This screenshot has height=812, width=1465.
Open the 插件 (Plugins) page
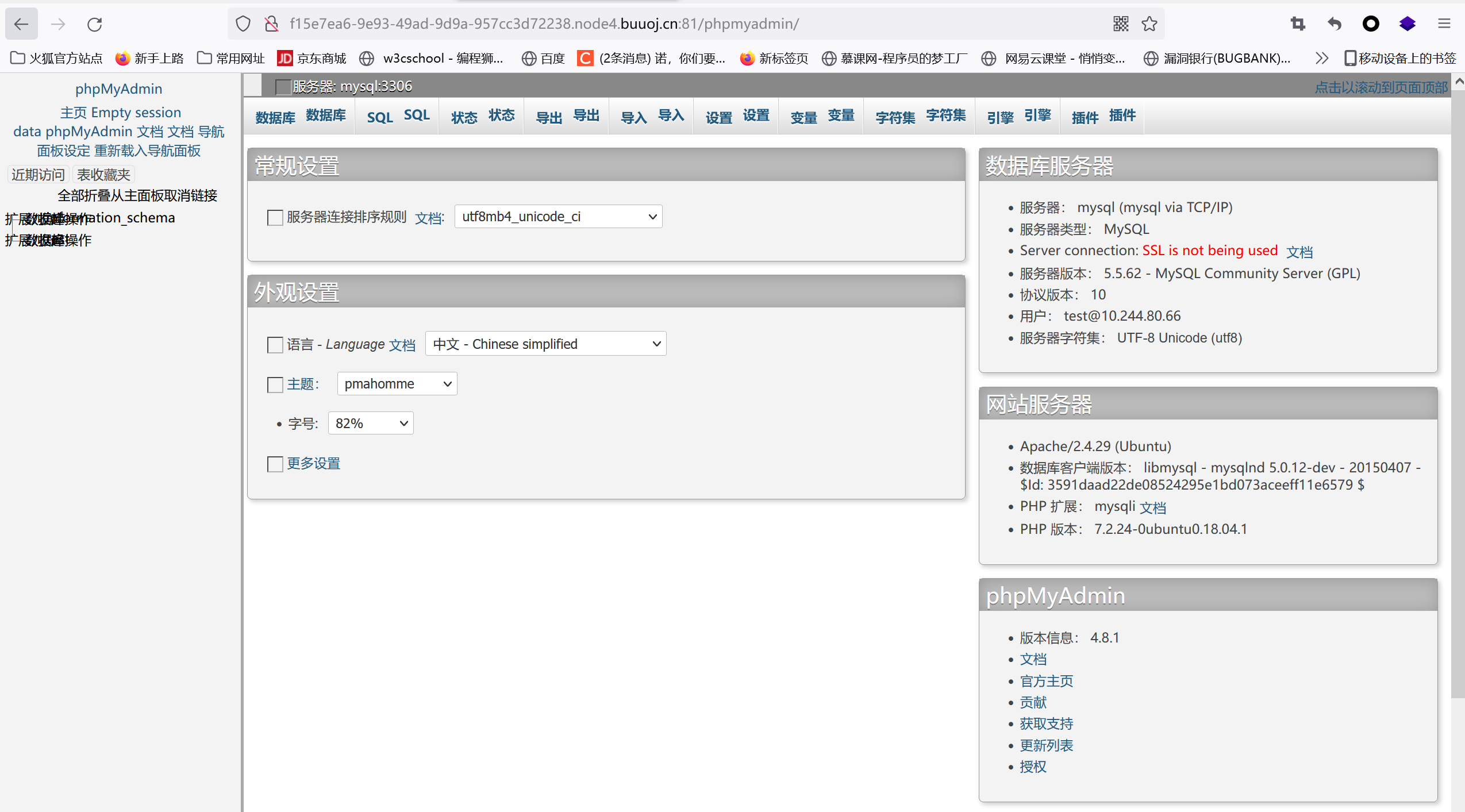click(x=1102, y=116)
